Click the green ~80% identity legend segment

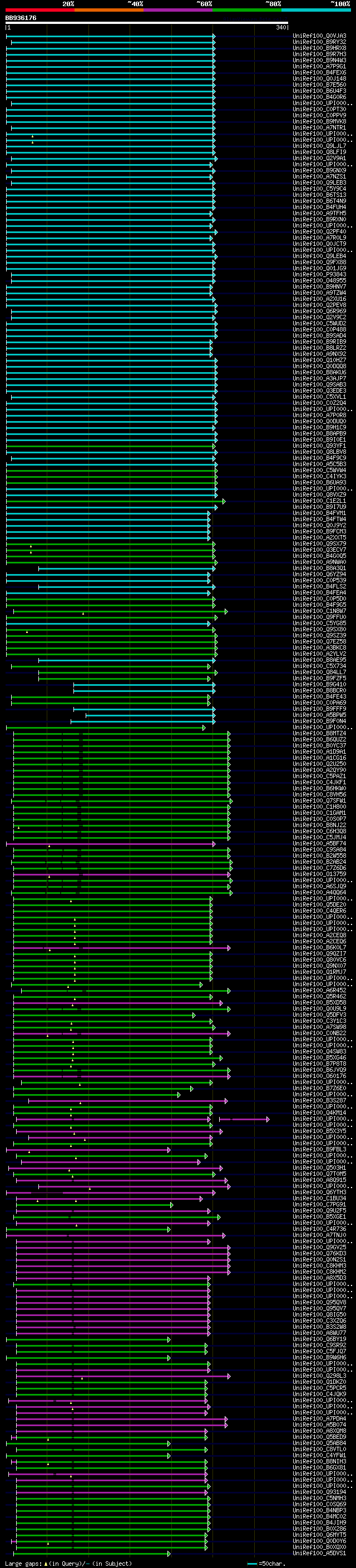[247, 10]
